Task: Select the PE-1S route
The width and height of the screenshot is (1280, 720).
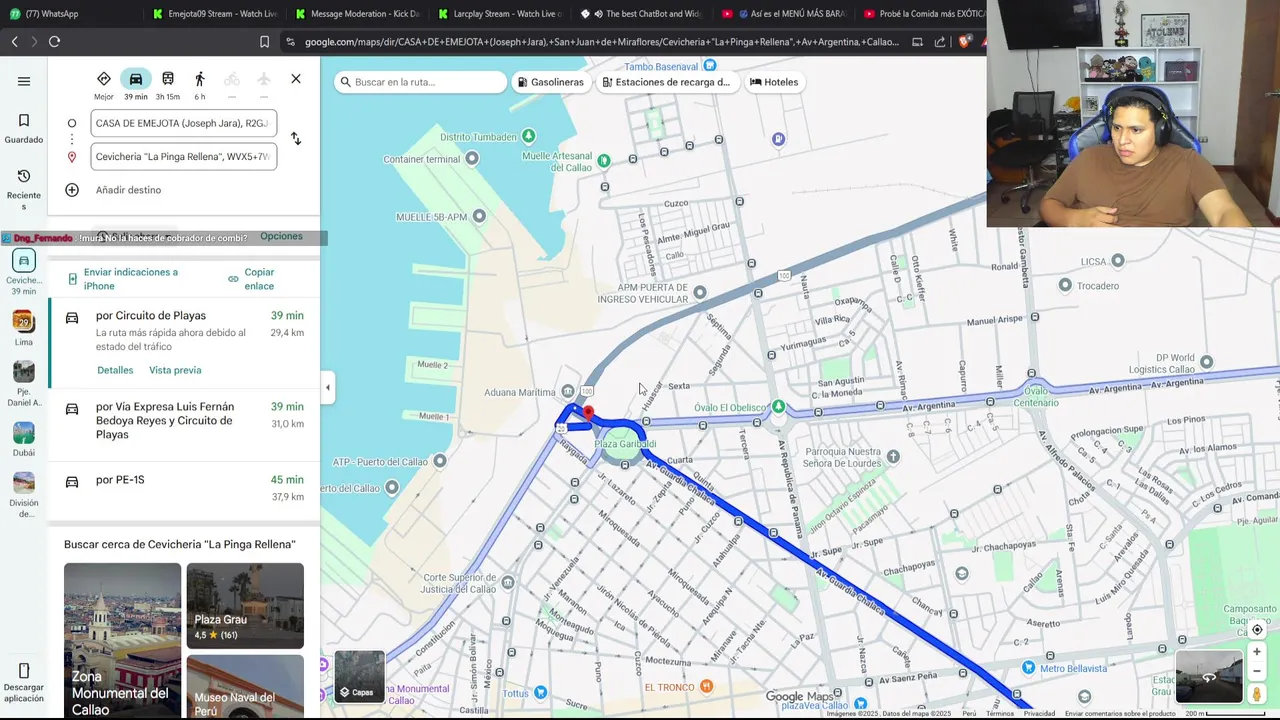Action: click(184, 488)
